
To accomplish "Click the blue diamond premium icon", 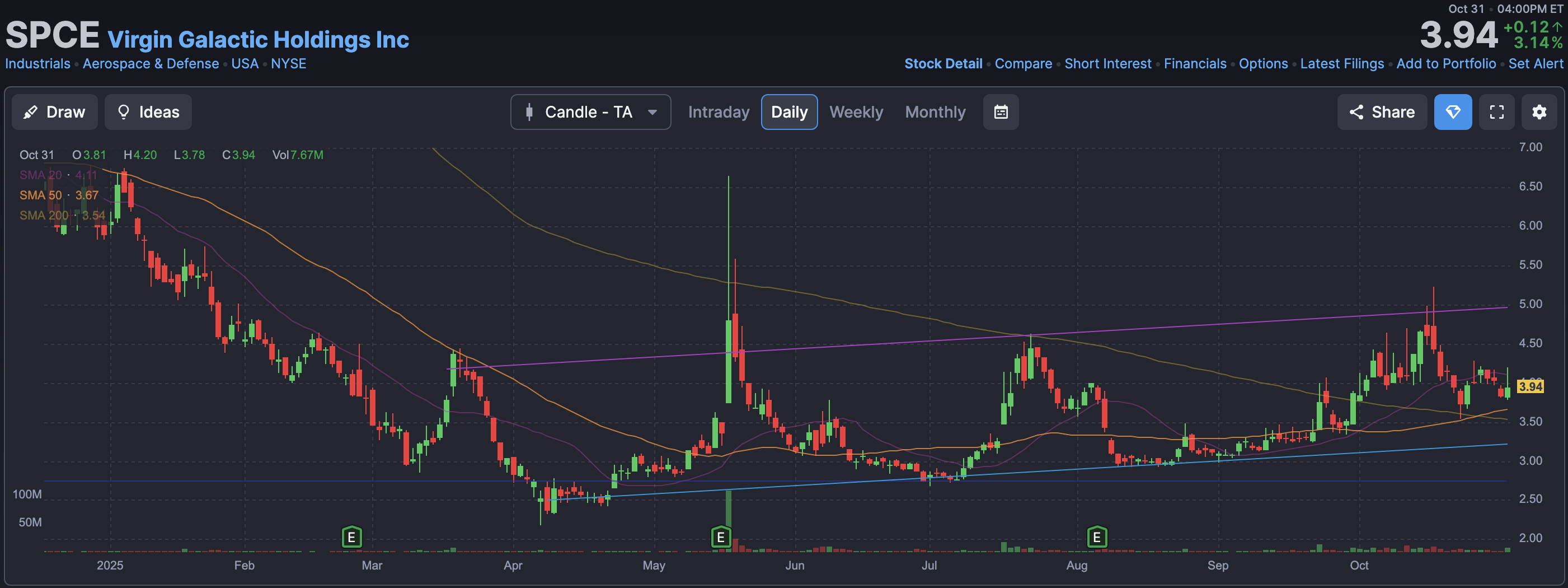I will (1453, 112).
